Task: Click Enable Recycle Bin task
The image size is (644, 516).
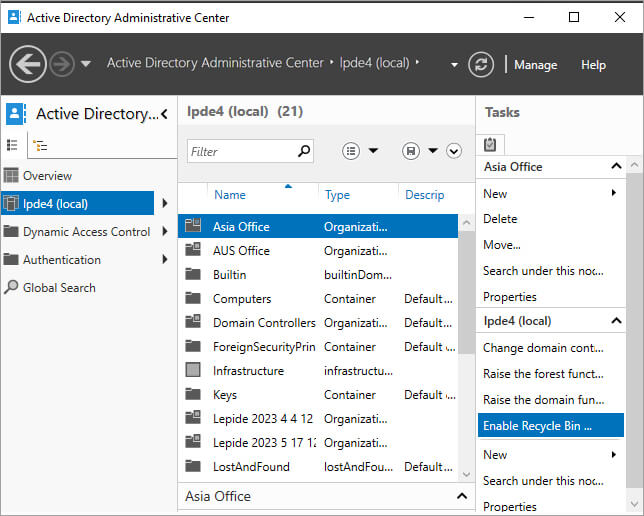Action: (551, 426)
